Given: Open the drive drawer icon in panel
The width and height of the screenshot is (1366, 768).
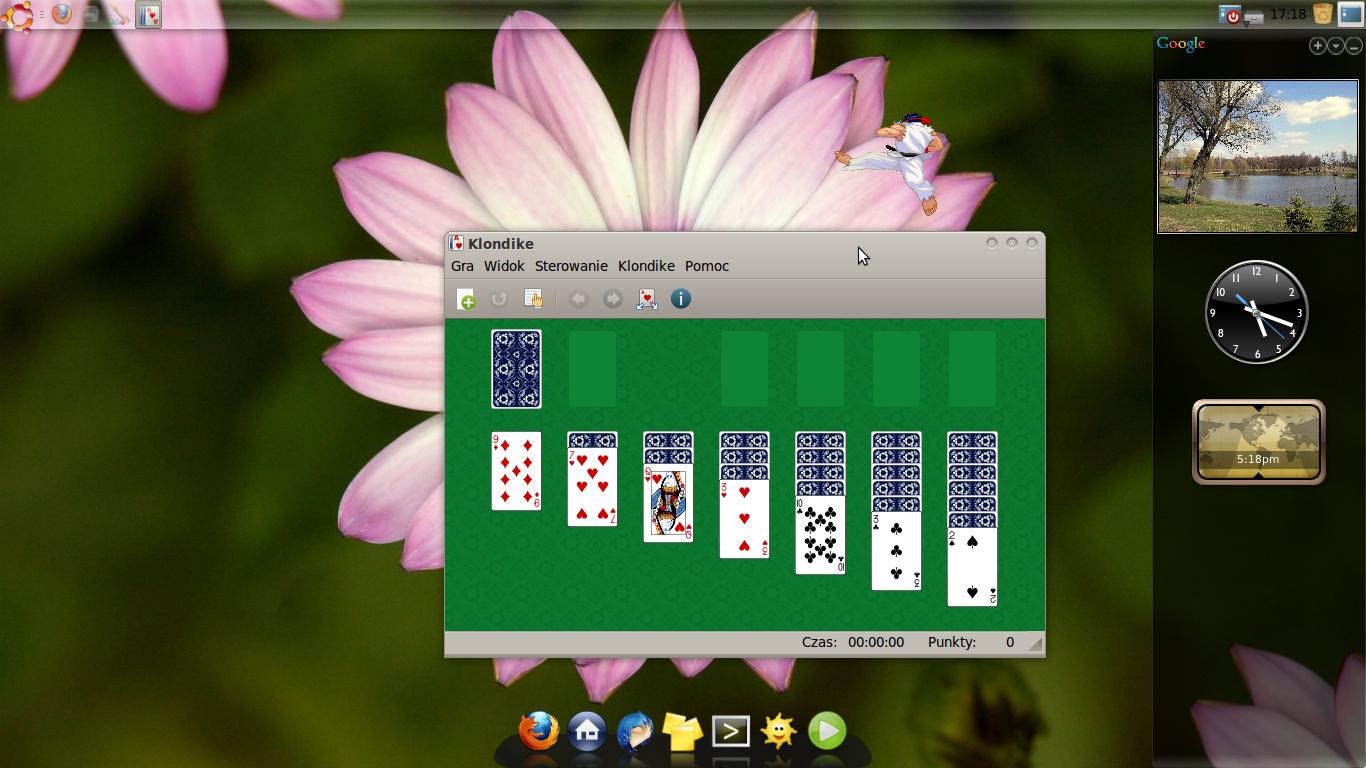Looking at the screenshot, I should (x=1253, y=16).
